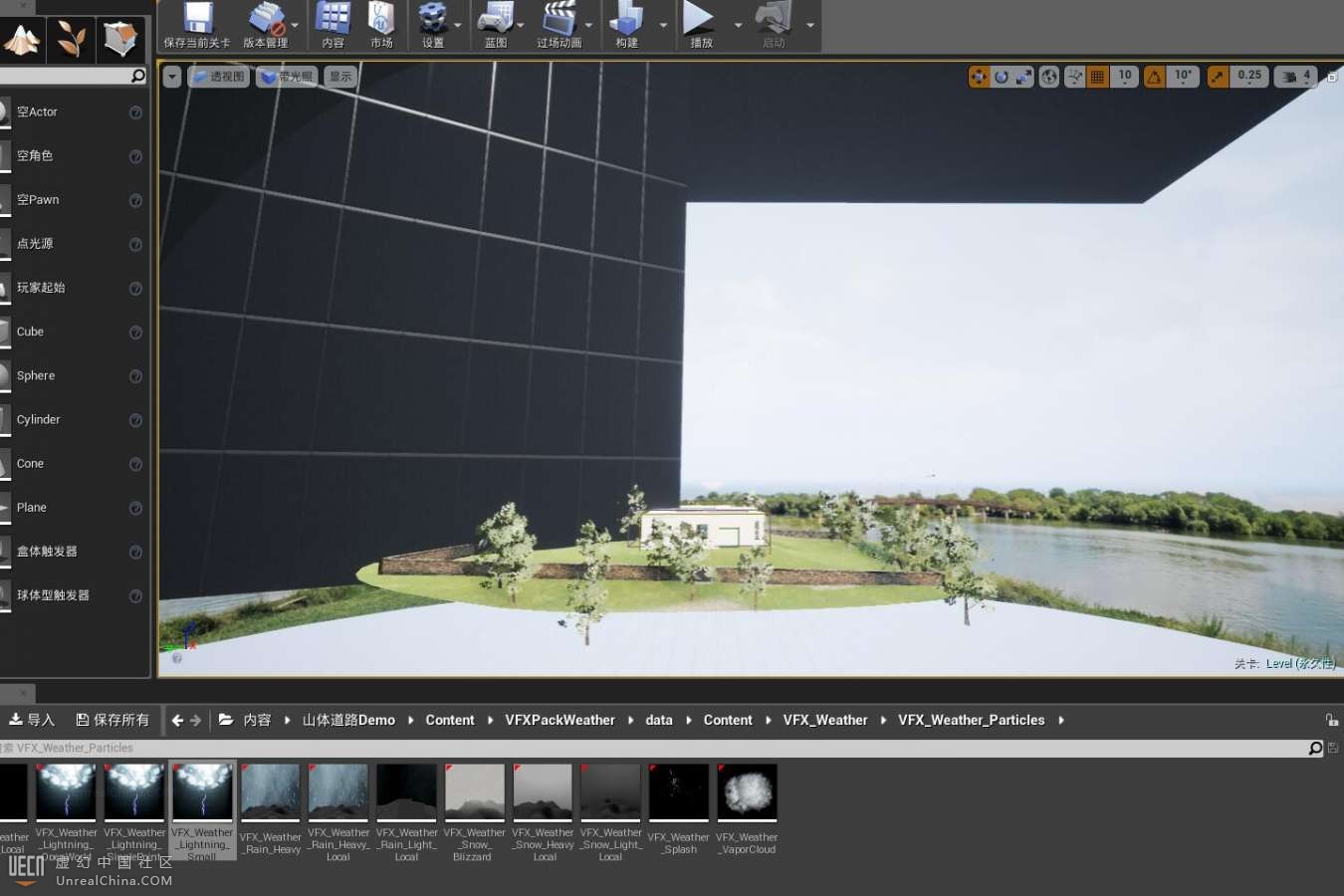Expand 构建 options dropdown arrow
The width and height of the screenshot is (1344, 896).
[663, 26]
